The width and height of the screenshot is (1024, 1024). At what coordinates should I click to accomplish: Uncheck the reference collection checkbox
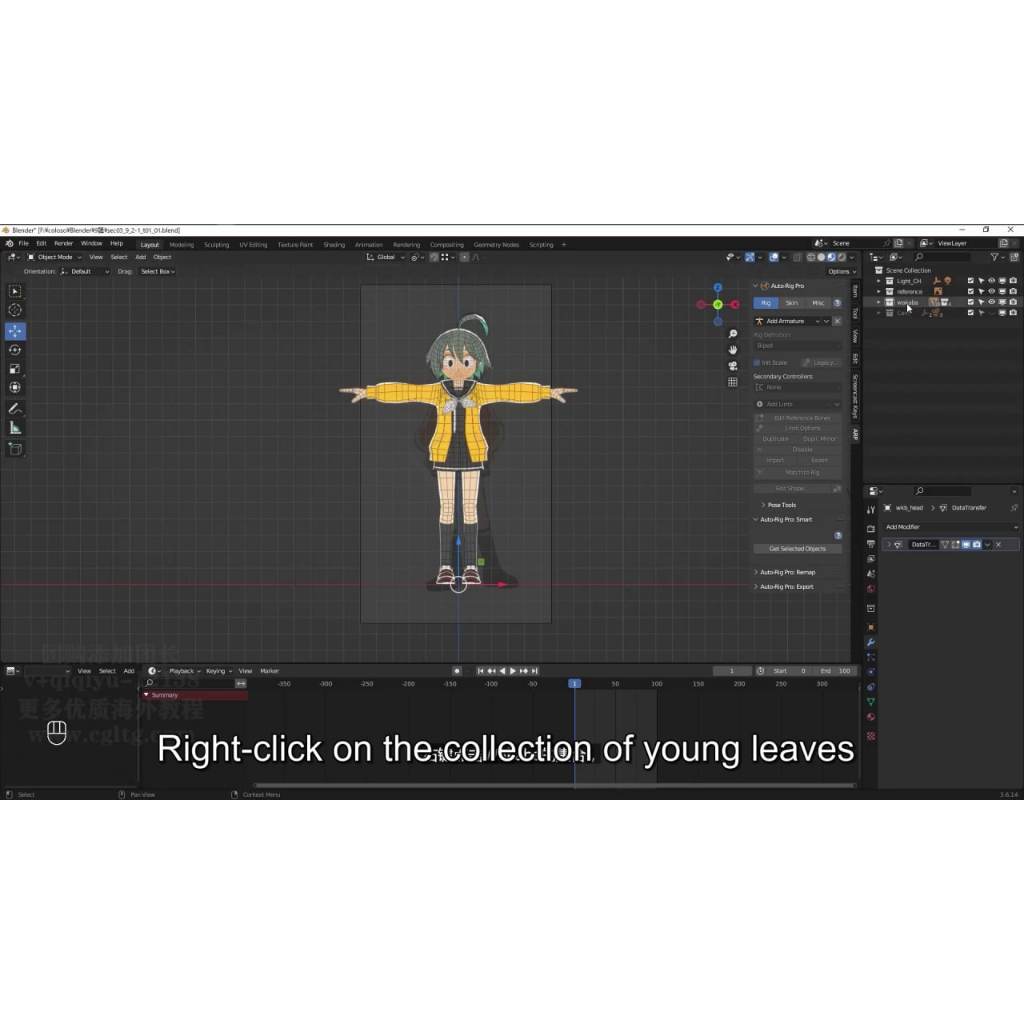coord(970,292)
